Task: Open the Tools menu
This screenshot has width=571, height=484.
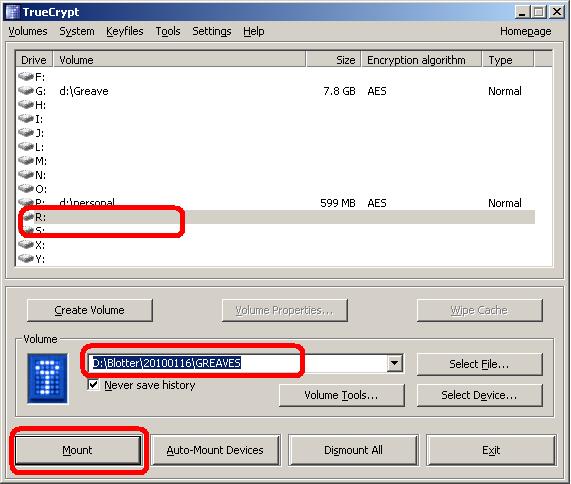Action: point(168,31)
